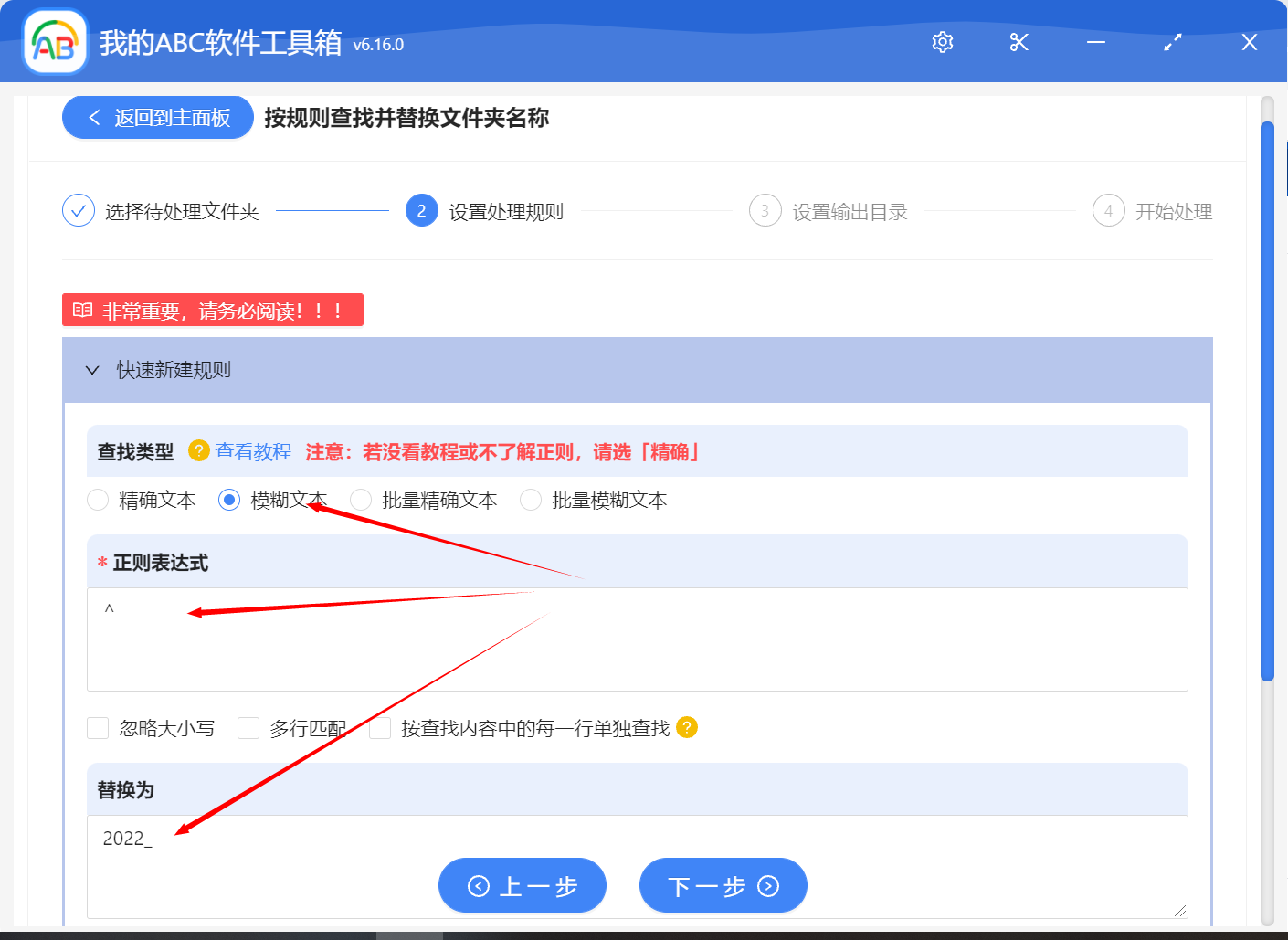
Task: Open the 查看教程 tutorial link
Action: coord(253,451)
